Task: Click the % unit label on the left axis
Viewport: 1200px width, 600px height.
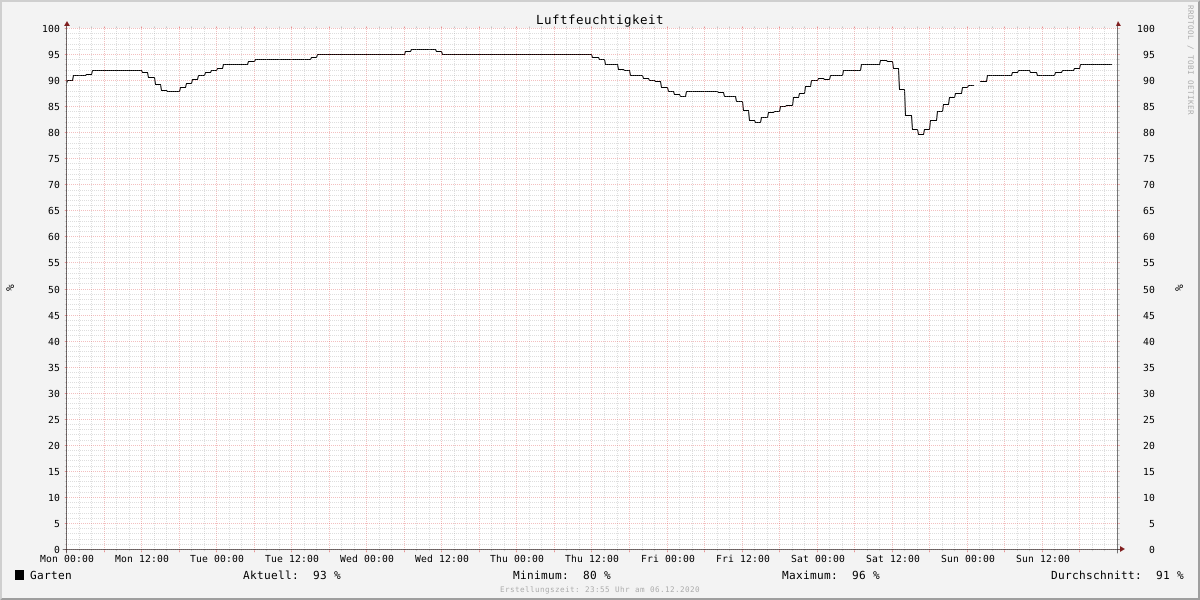Action: click(x=10, y=288)
